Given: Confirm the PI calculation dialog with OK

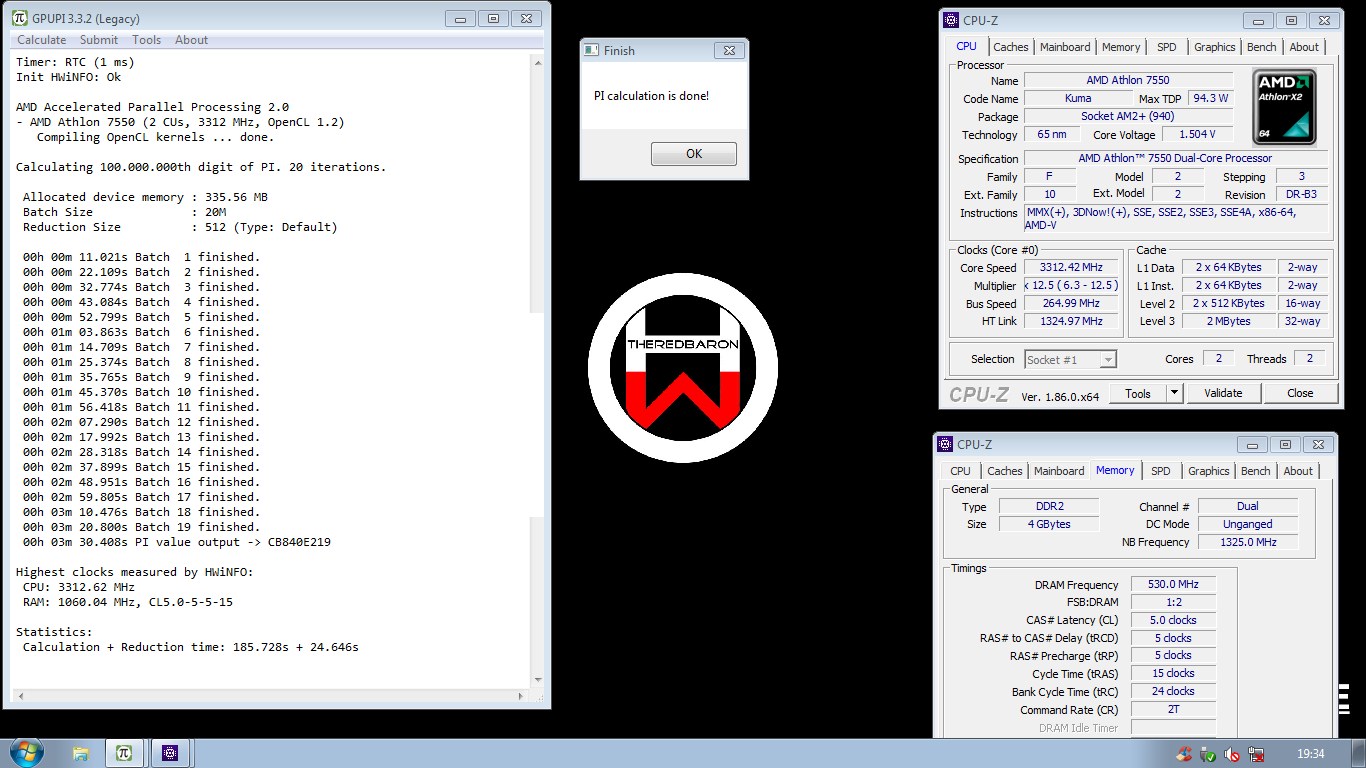Looking at the screenshot, I should pyautogui.click(x=694, y=154).
